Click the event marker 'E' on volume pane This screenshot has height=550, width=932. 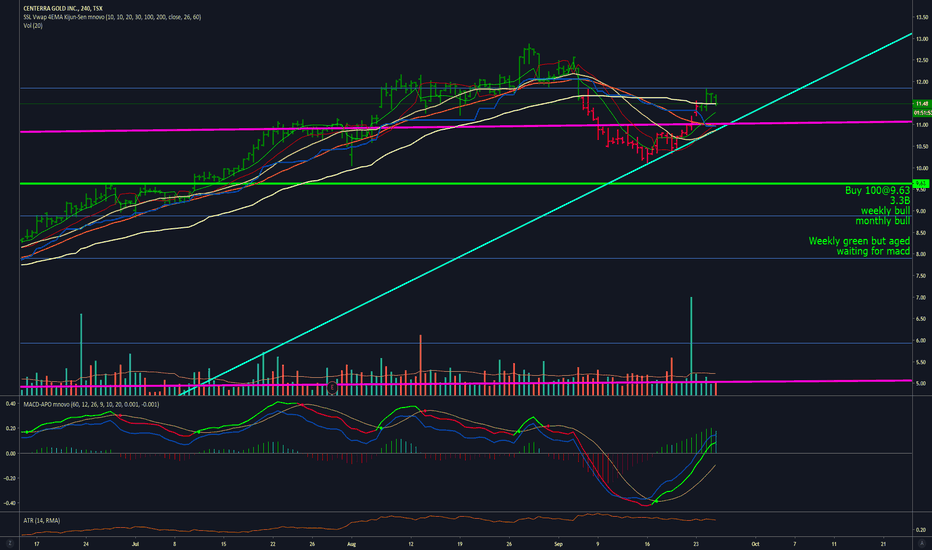pos(332,388)
